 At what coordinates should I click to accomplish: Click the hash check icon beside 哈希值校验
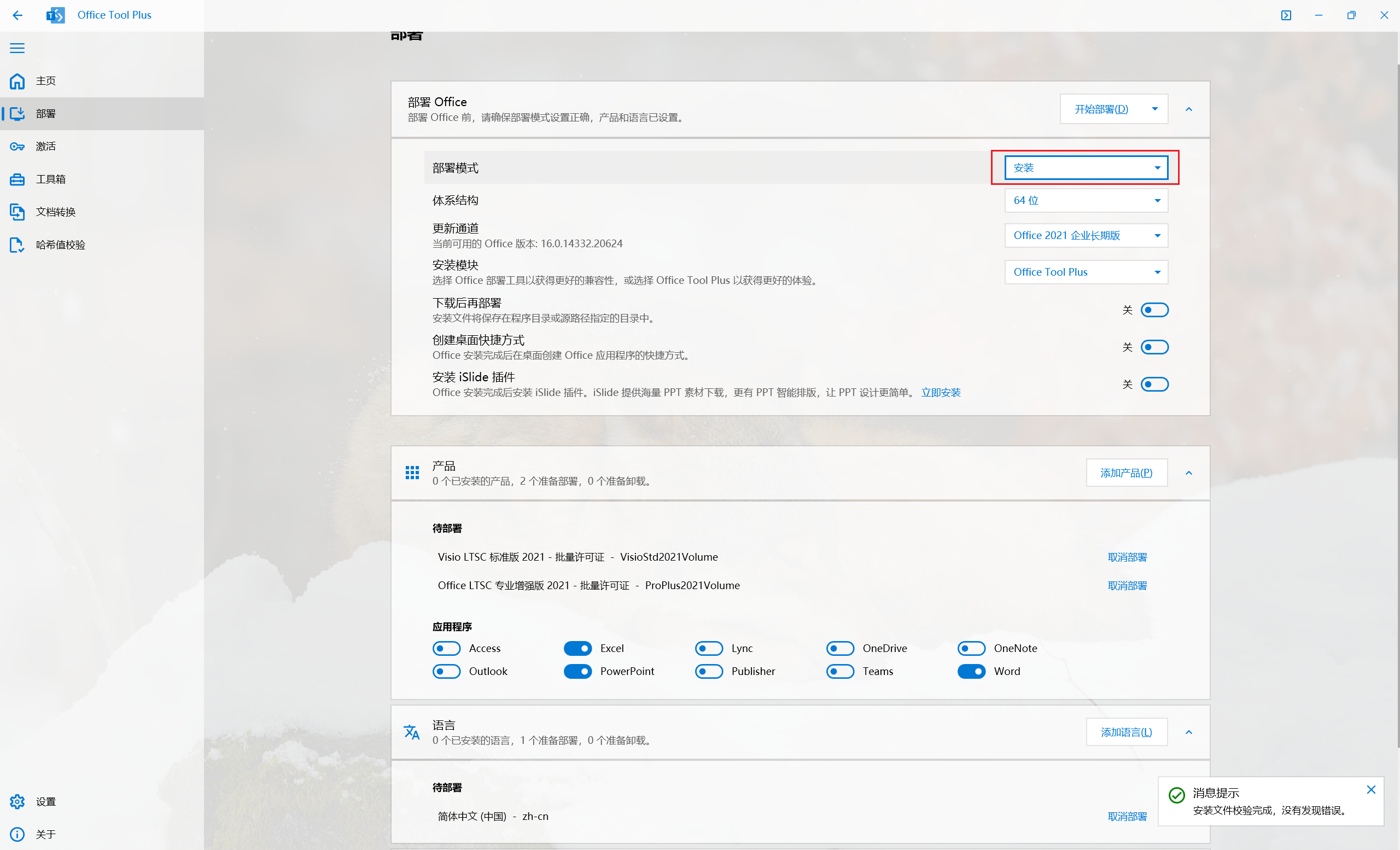click(x=17, y=245)
